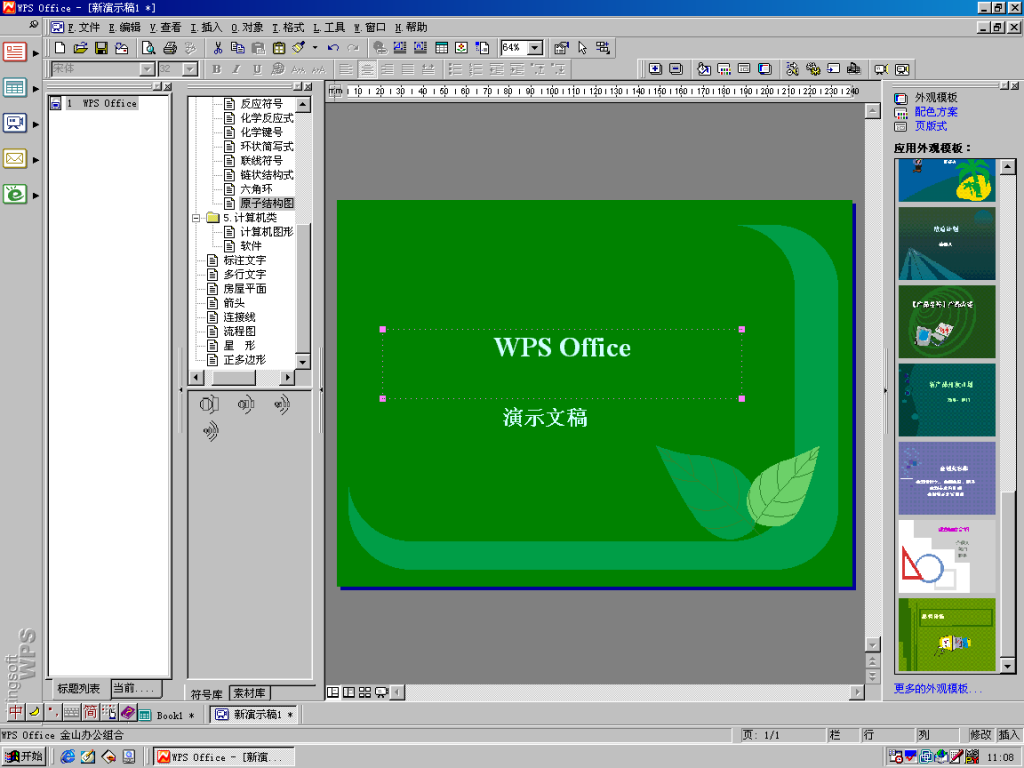Expand the arrow next to the mail sidebar icon
The image size is (1024, 768).
coord(36,160)
